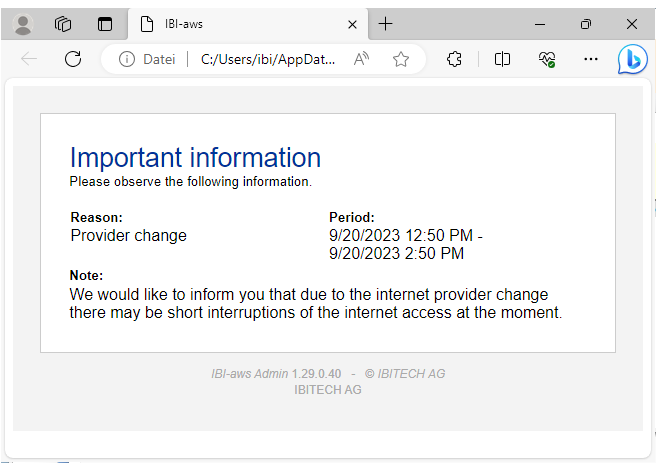
Task: Open the workspaces icon
Action: [63, 24]
